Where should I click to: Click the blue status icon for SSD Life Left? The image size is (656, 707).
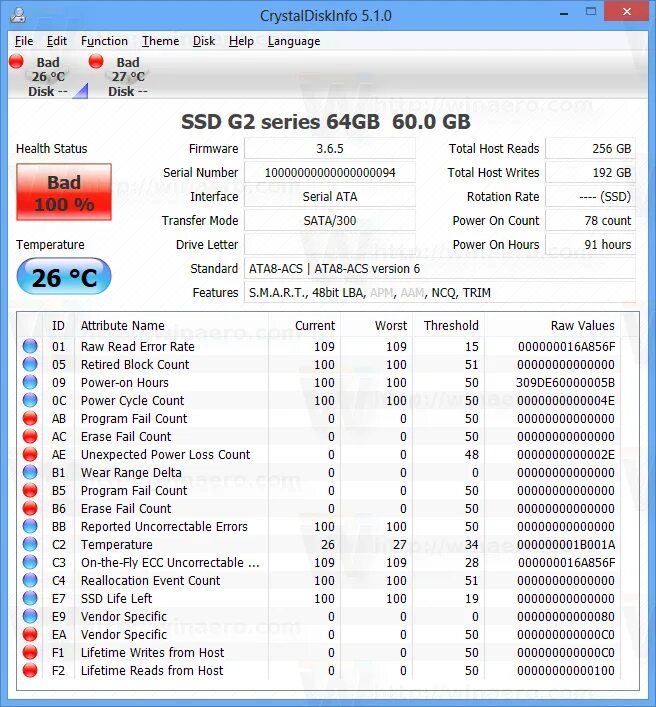30,598
